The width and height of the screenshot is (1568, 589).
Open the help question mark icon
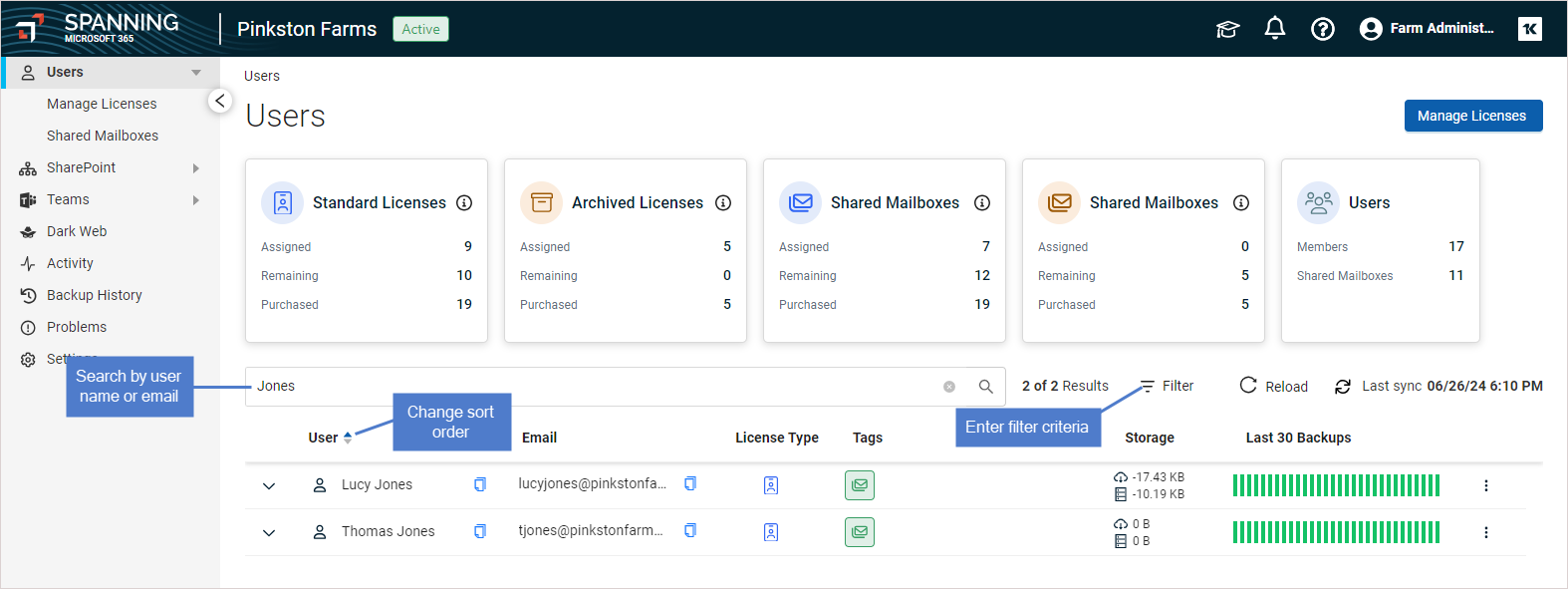1322,29
